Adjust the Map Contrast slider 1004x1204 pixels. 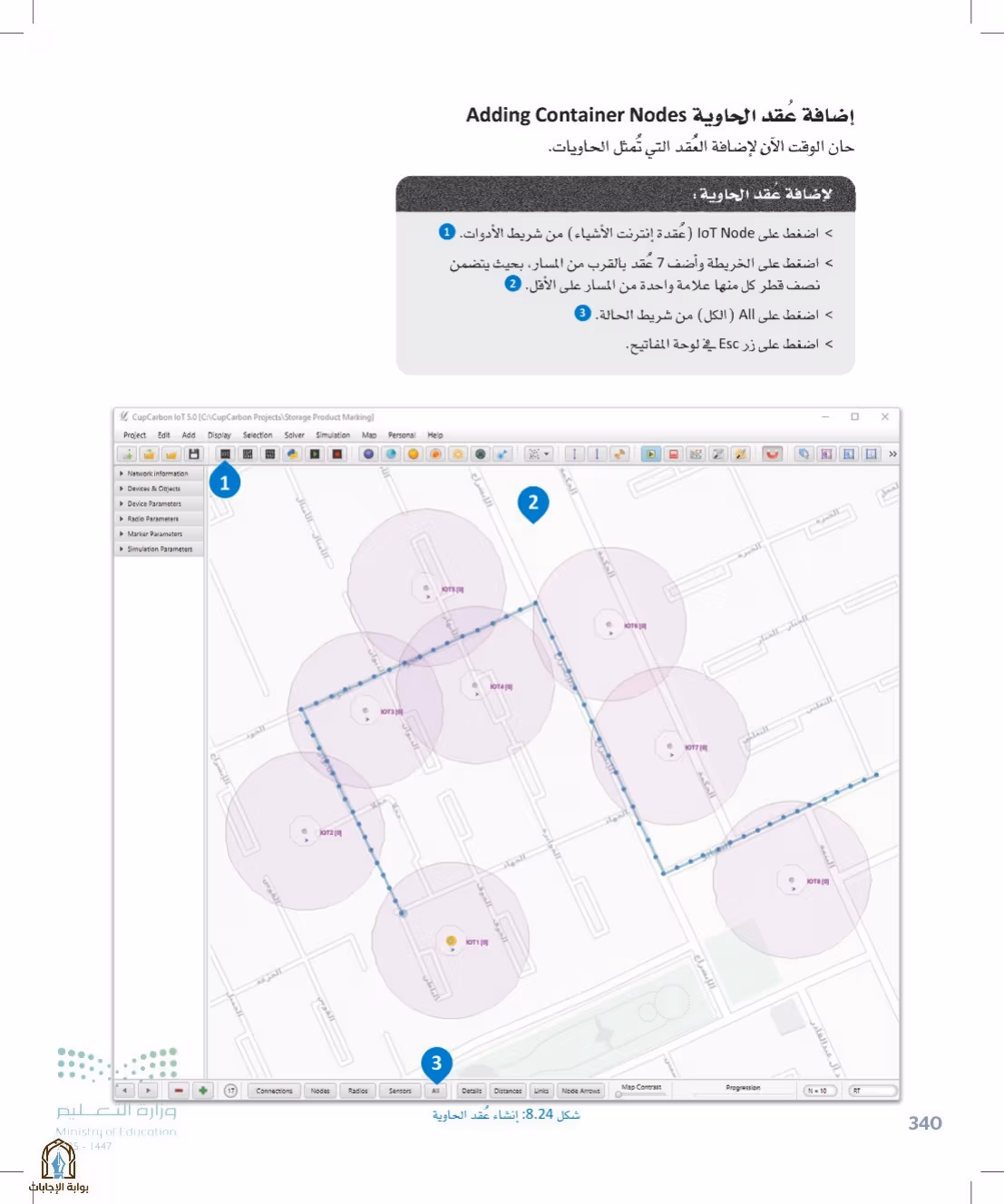(641, 1094)
